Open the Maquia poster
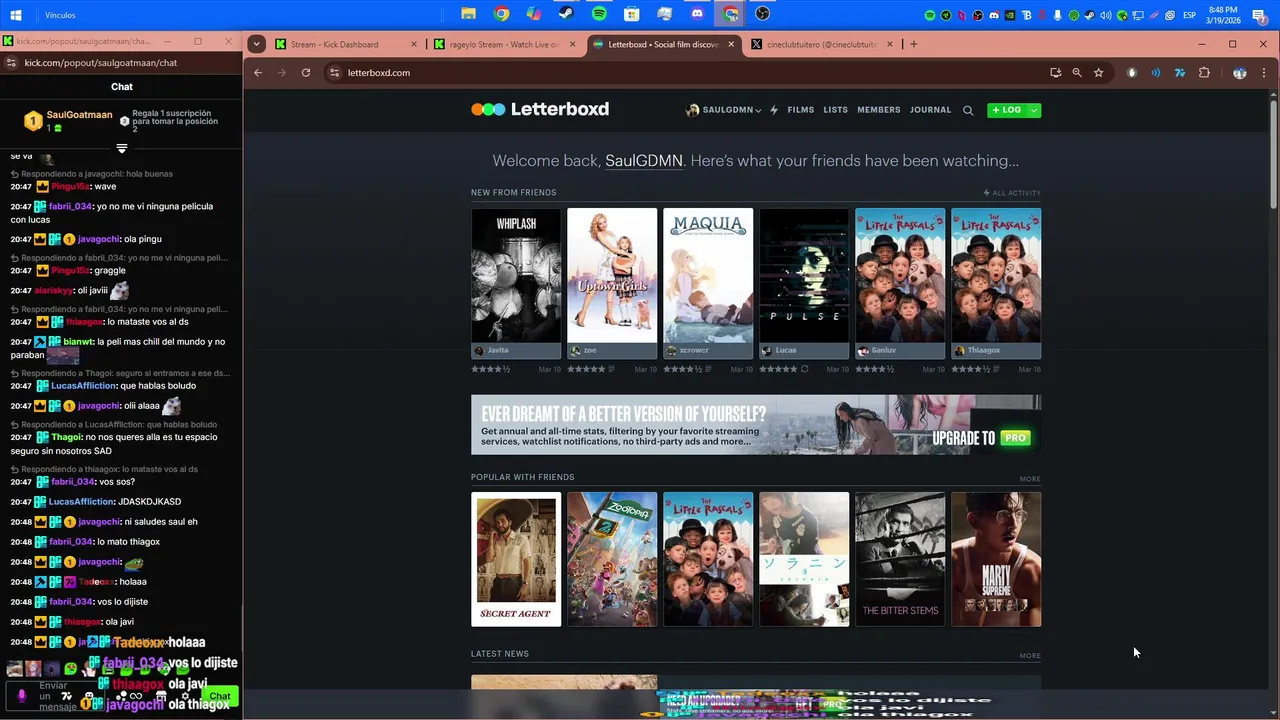The width and height of the screenshot is (1280, 720). point(708,276)
